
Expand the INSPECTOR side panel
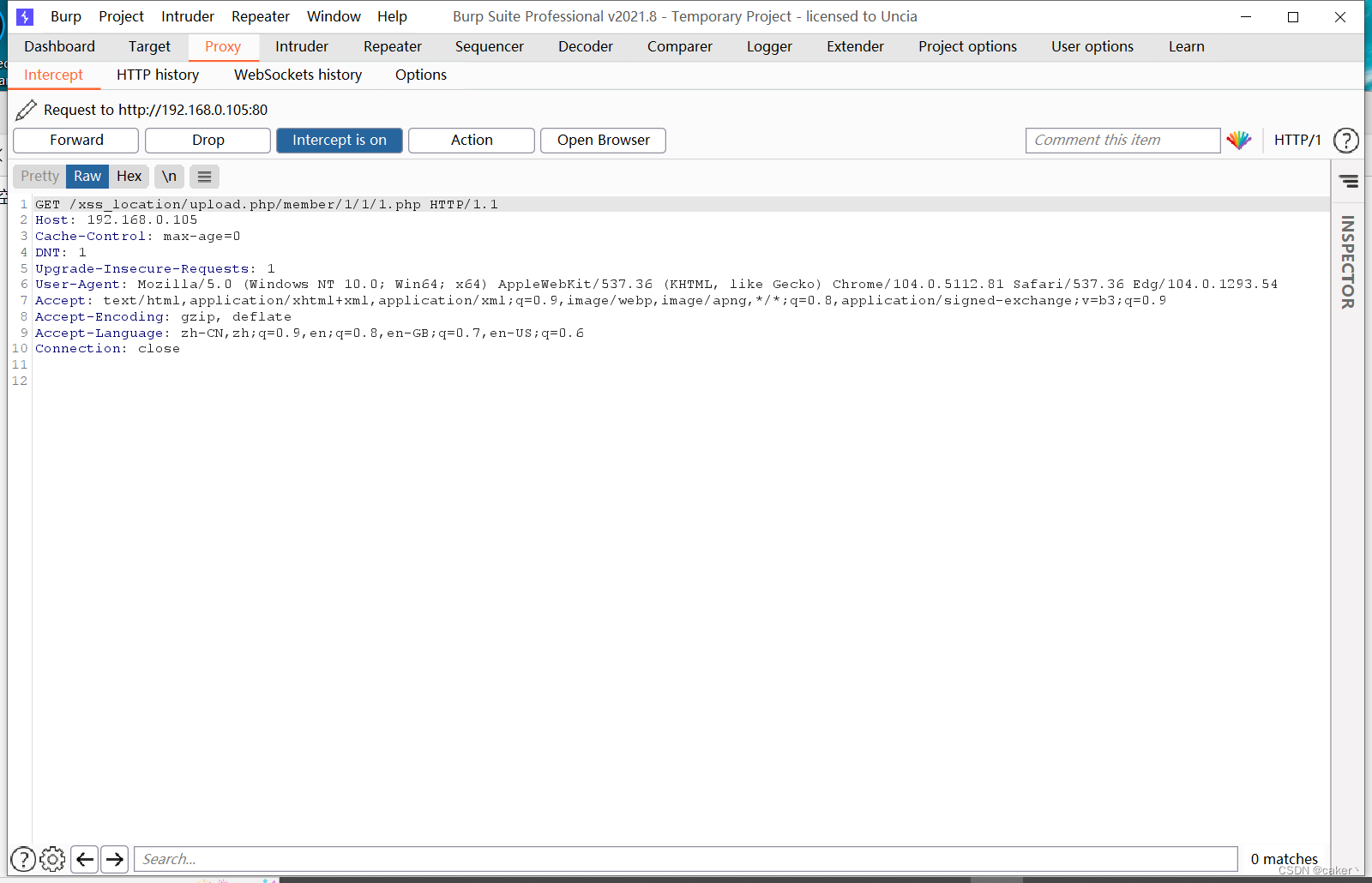coord(1348,261)
